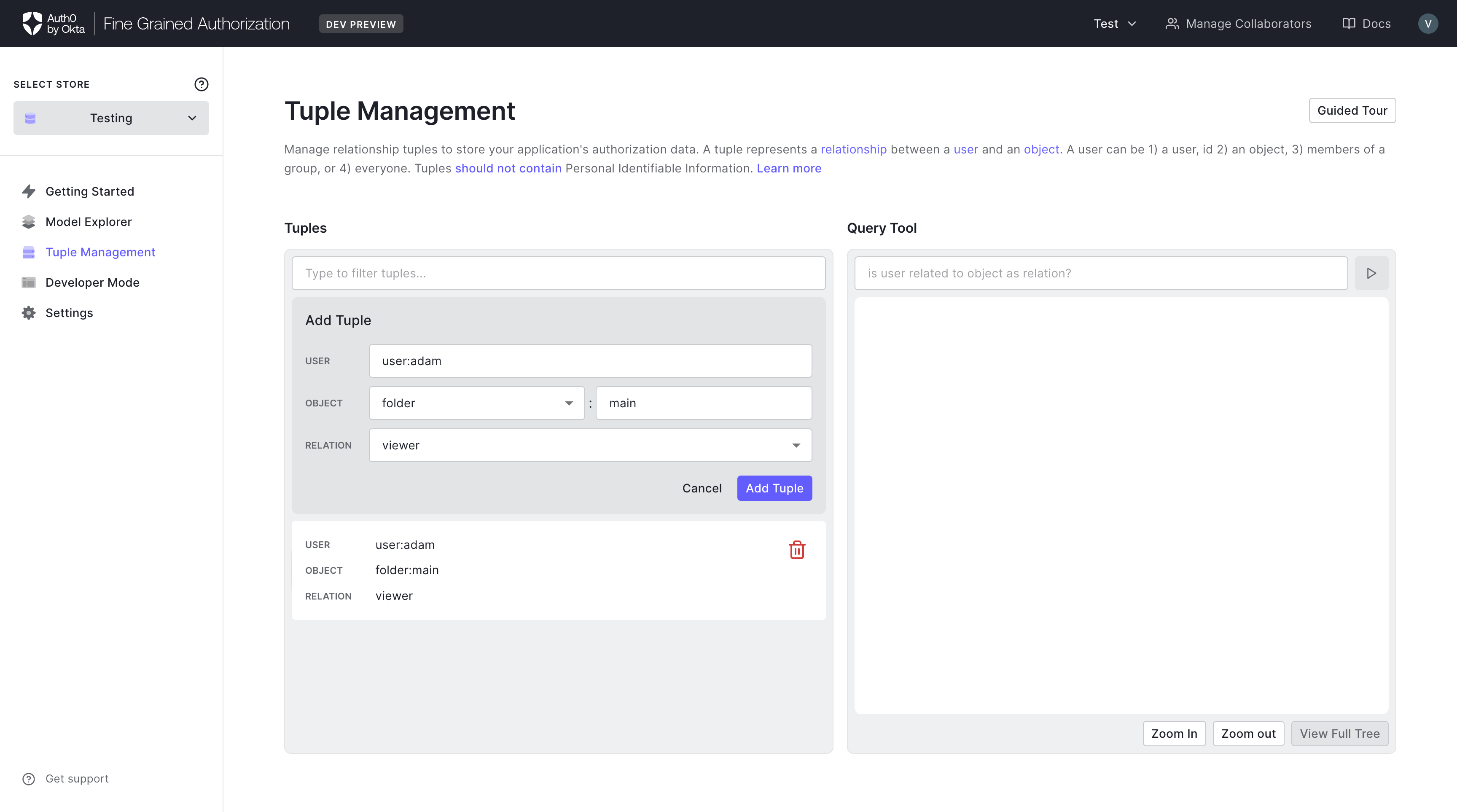
Task: Open the V user avatar menu
Action: pyautogui.click(x=1427, y=24)
